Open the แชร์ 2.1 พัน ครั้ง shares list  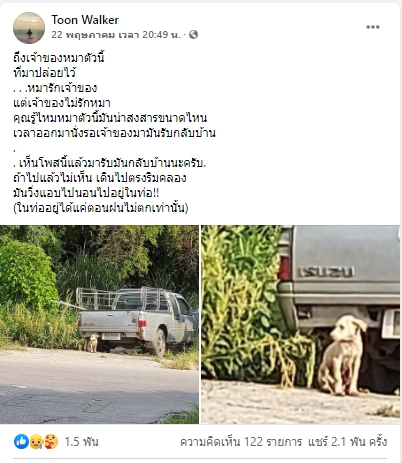point(348,442)
